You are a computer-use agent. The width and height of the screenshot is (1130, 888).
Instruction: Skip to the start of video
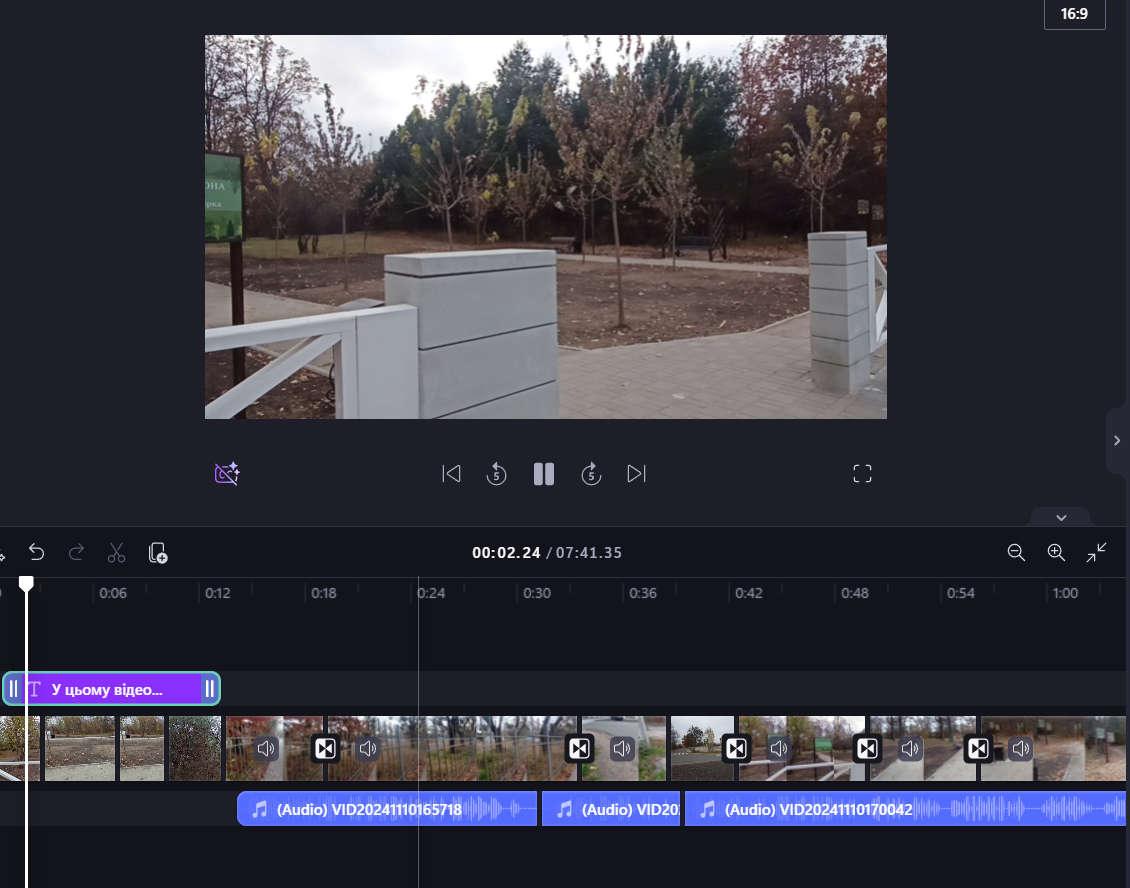(451, 474)
